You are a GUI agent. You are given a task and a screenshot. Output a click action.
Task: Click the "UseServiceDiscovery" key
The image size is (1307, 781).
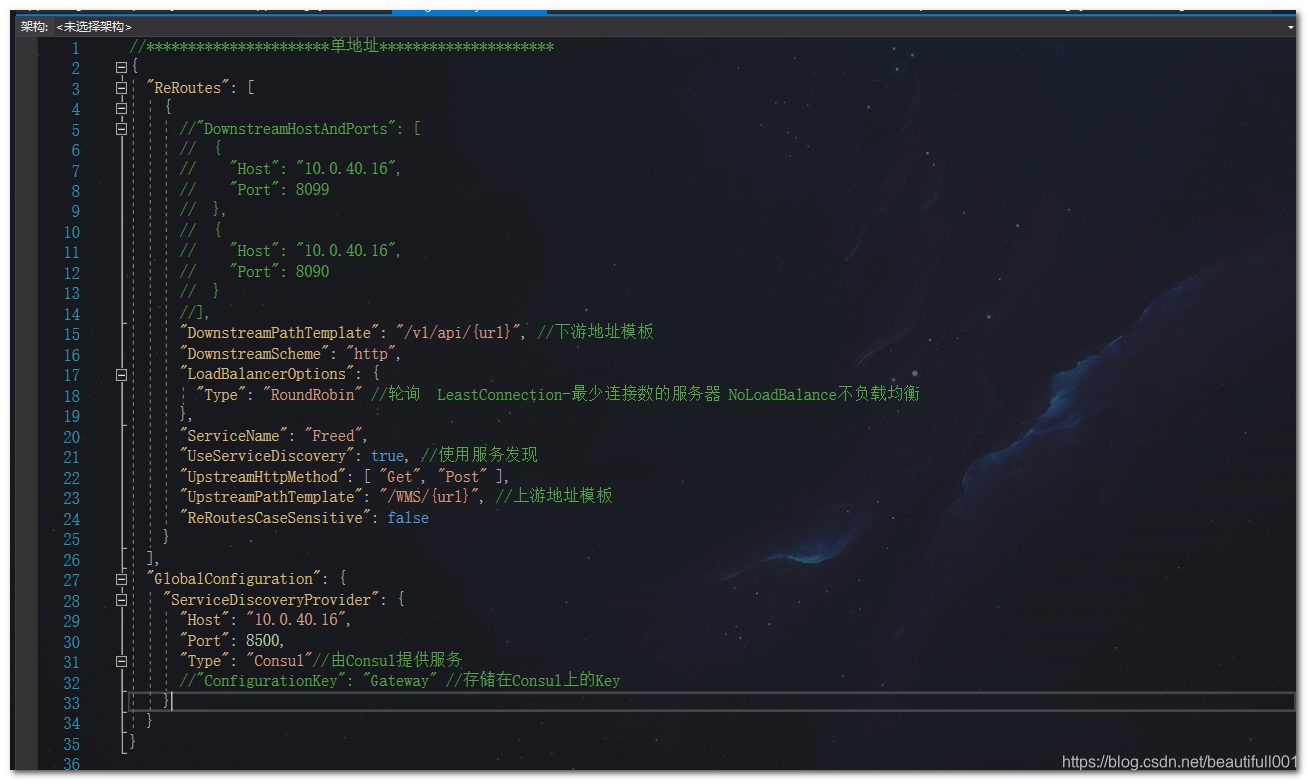point(267,456)
